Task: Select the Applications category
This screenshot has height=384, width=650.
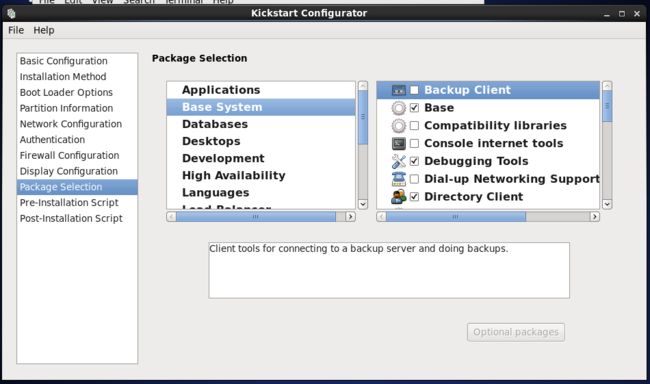Action: tap(261, 90)
